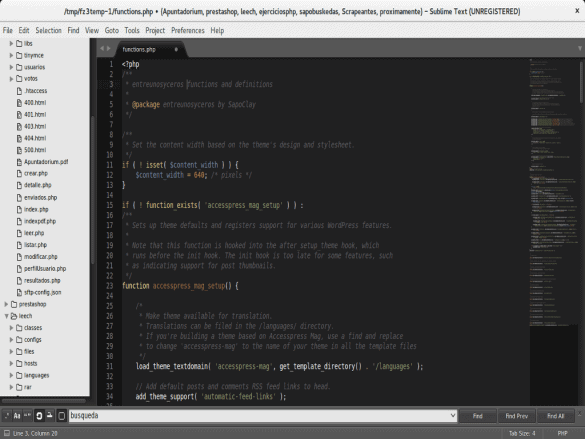Click the Find Prev button
585x439 pixels.
point(517,416)
